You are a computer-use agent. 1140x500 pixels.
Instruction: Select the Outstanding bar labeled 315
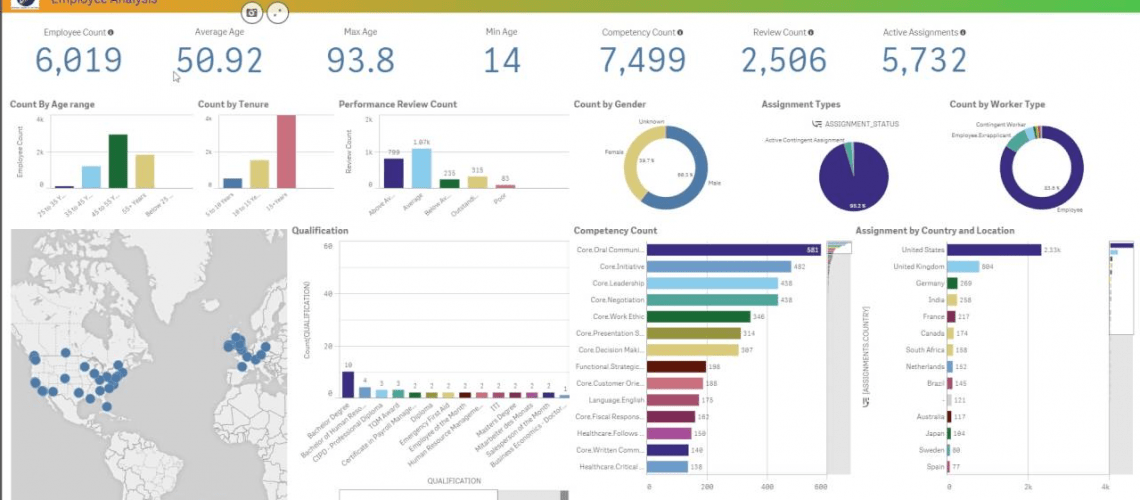point(478,182)
